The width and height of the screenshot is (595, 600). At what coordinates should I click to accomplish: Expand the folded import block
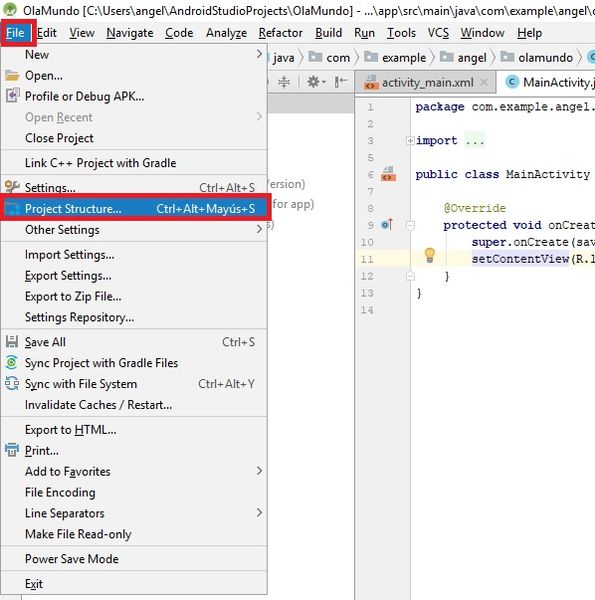point(410,141)
